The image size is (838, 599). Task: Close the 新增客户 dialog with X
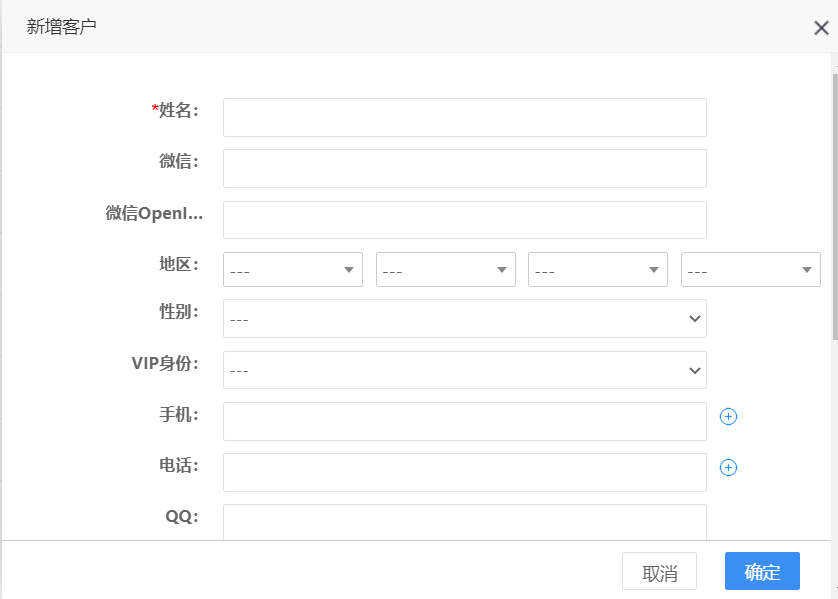tap(821, 28)
